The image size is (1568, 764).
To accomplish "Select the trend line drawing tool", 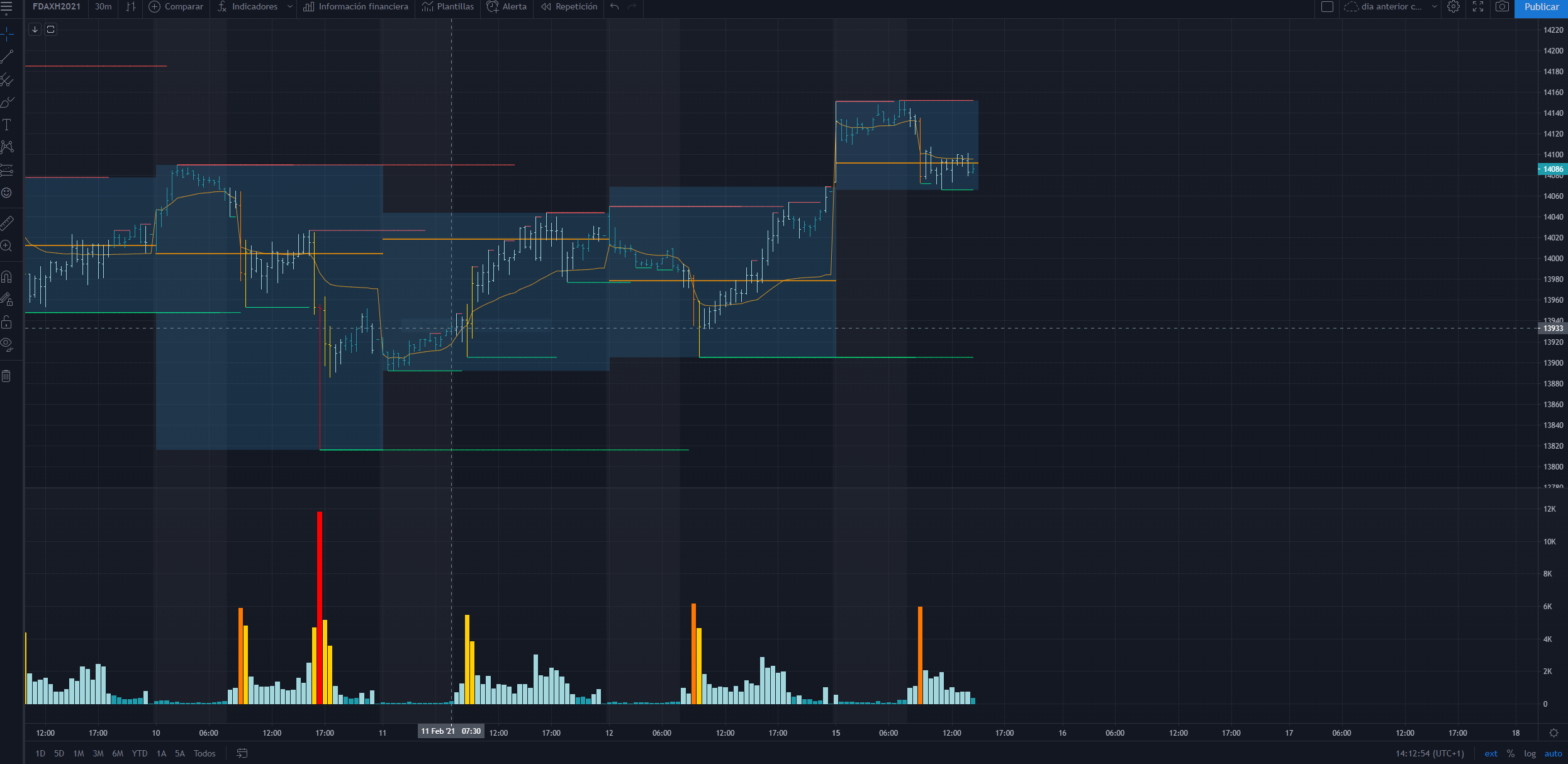I will 7,57.
